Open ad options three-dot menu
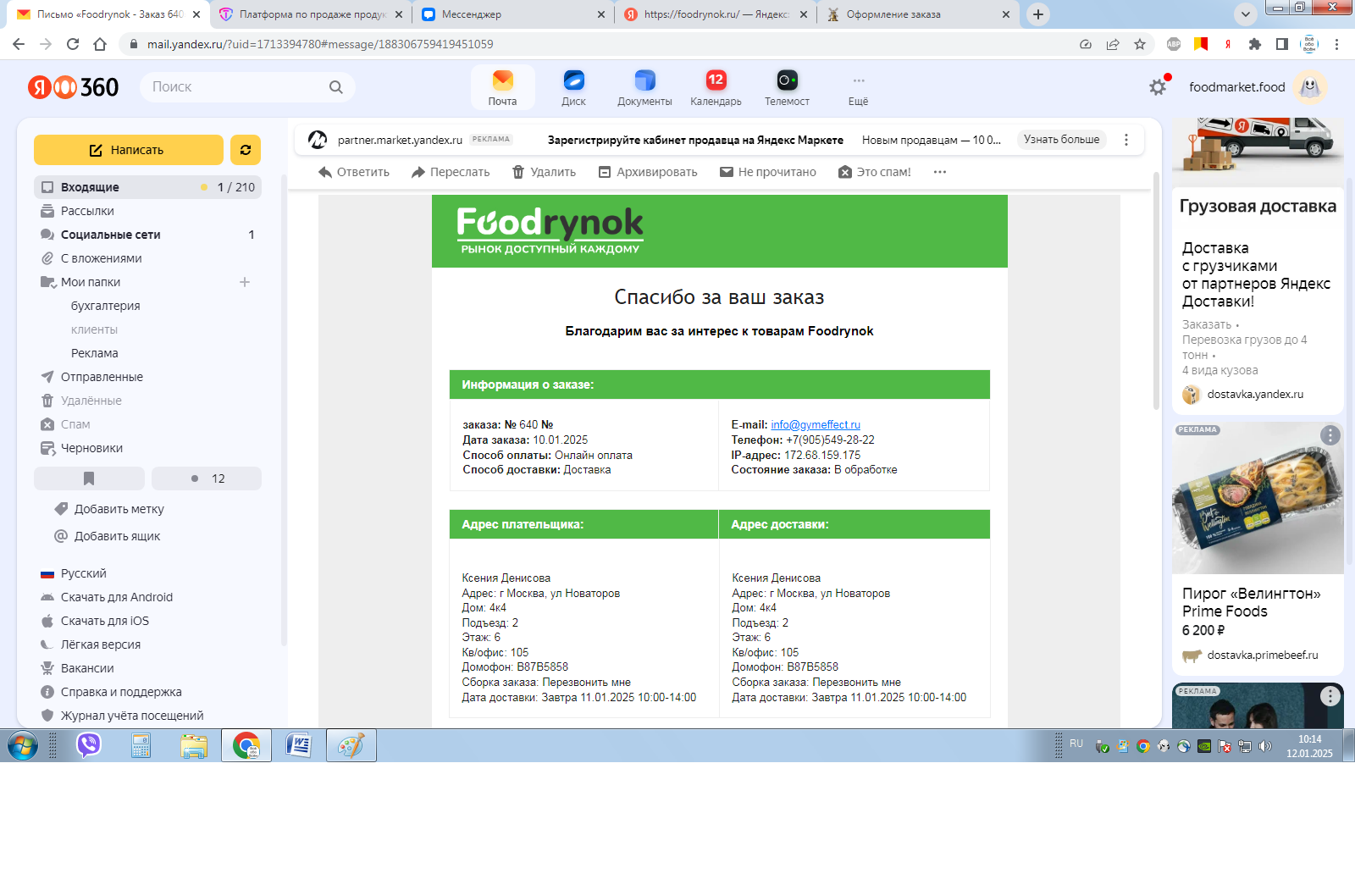 (1126, 140)
